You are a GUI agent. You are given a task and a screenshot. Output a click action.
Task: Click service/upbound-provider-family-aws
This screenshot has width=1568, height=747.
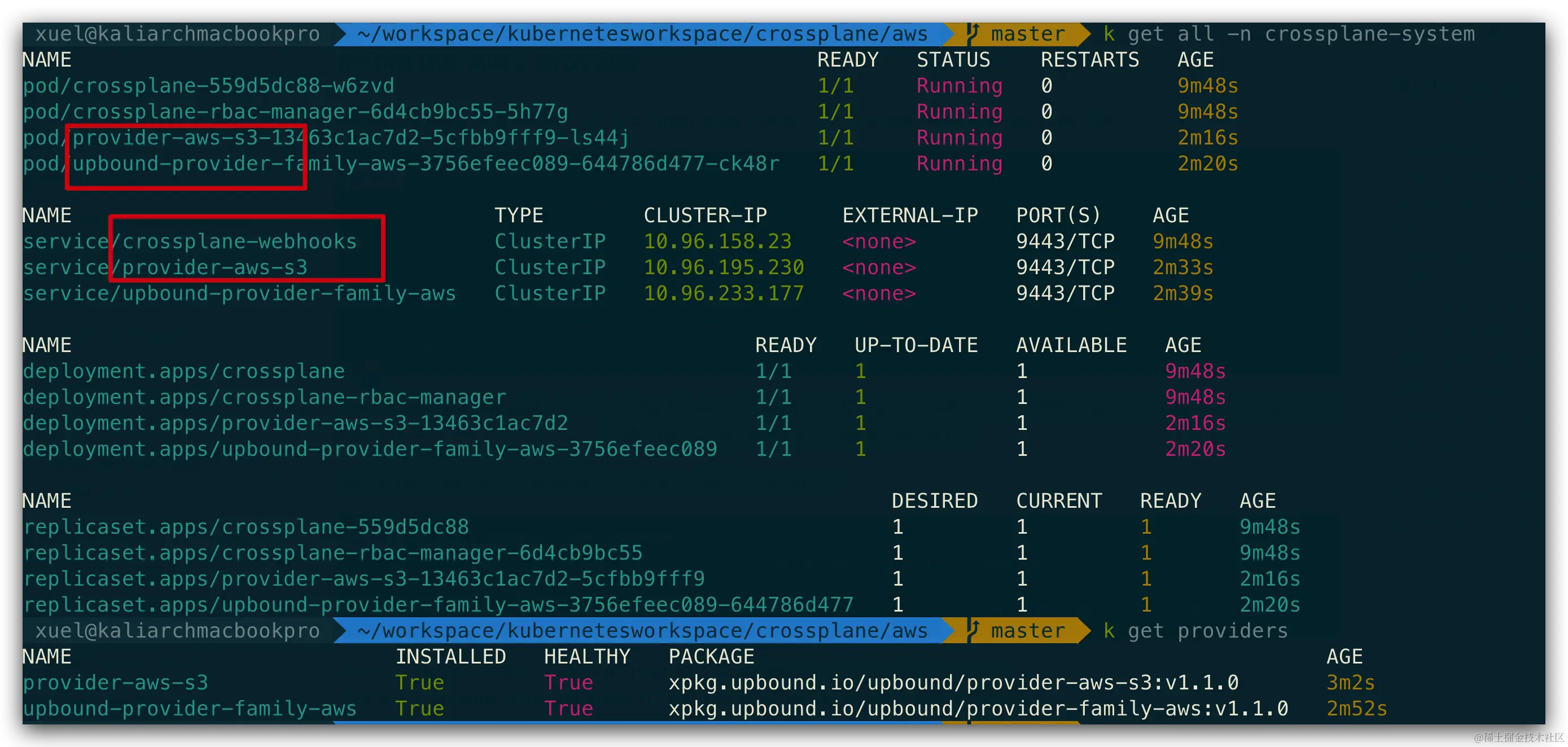(x=240, y=293)
